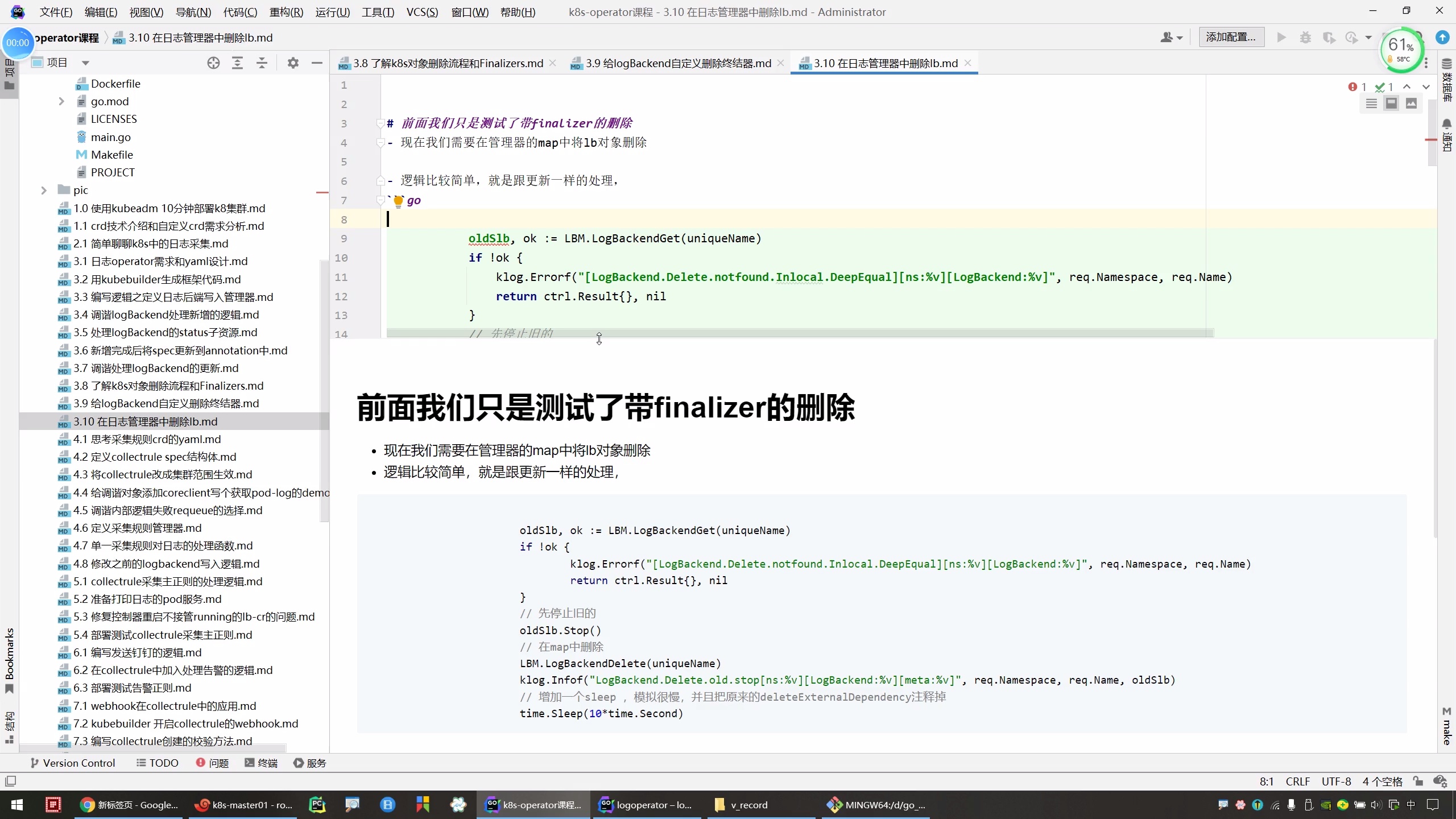Open the 添加配置 run configuration dropdown

tap(1231, 37)
